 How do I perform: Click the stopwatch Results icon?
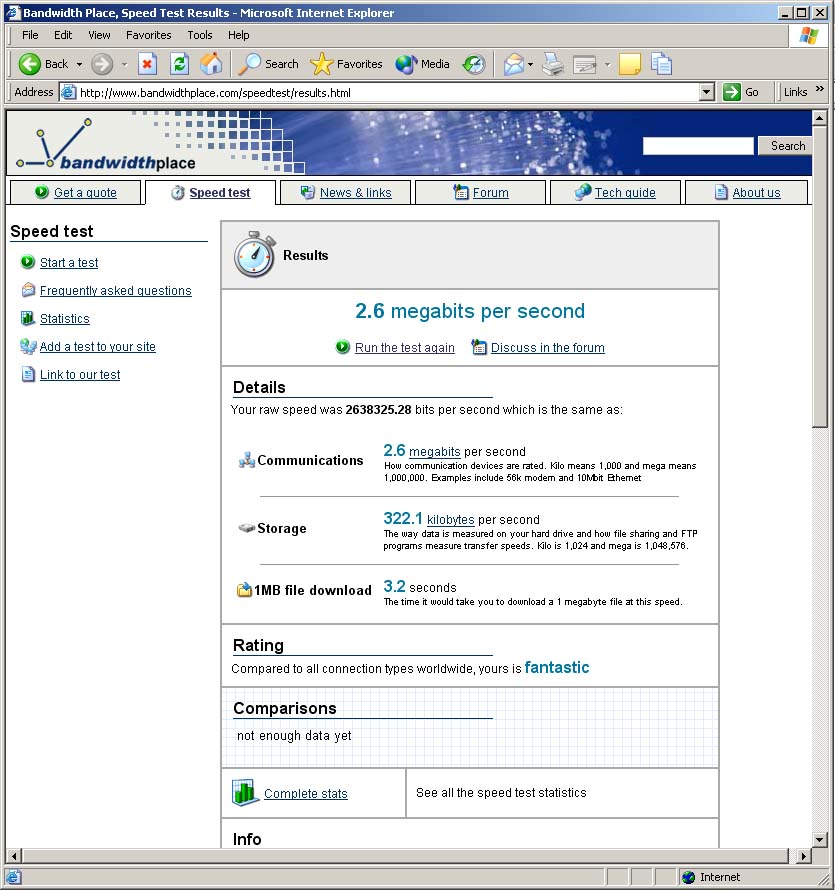[254, 255]
